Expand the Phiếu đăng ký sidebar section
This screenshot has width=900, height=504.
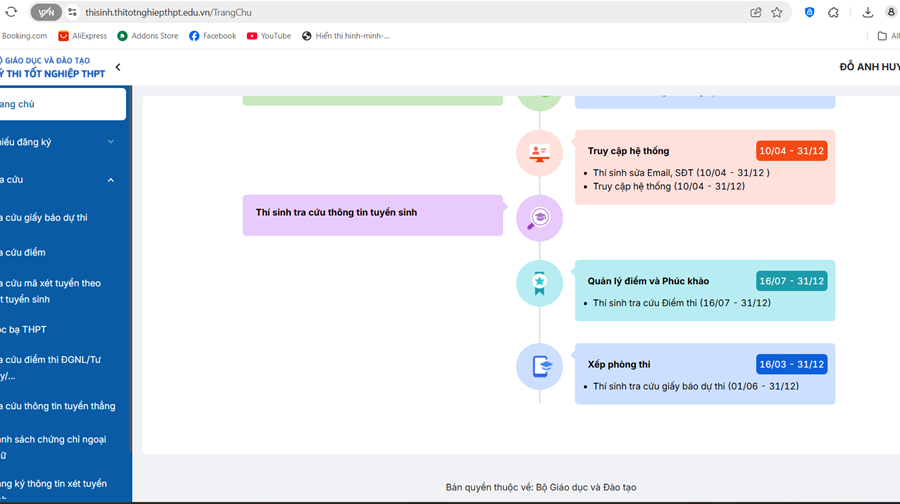pyautogui.click(x=111, y=142)
